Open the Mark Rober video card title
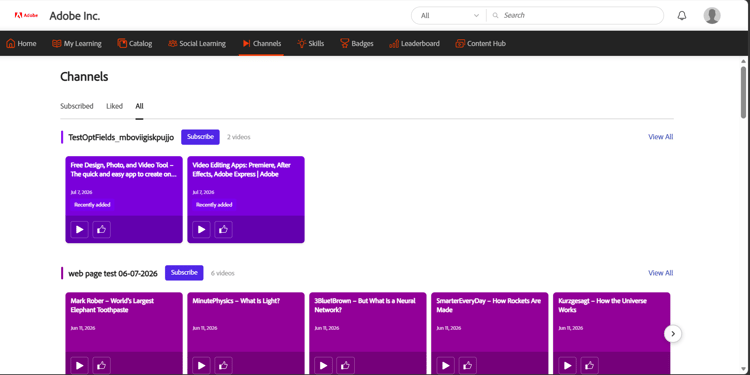The height and width of the screenshot is (375, 750). click(112, 305)
